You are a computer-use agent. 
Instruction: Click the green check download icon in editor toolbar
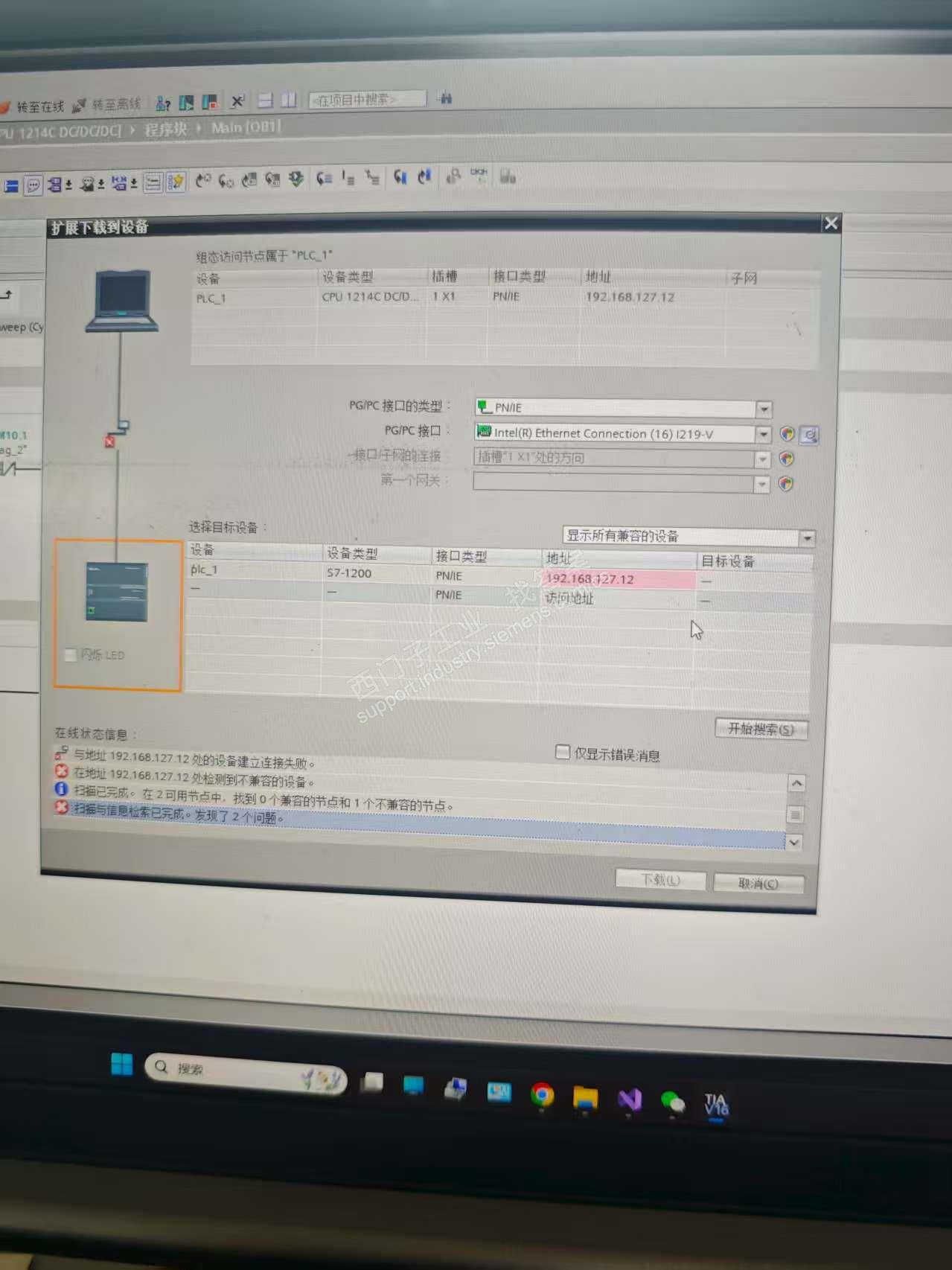pos(296,179)
